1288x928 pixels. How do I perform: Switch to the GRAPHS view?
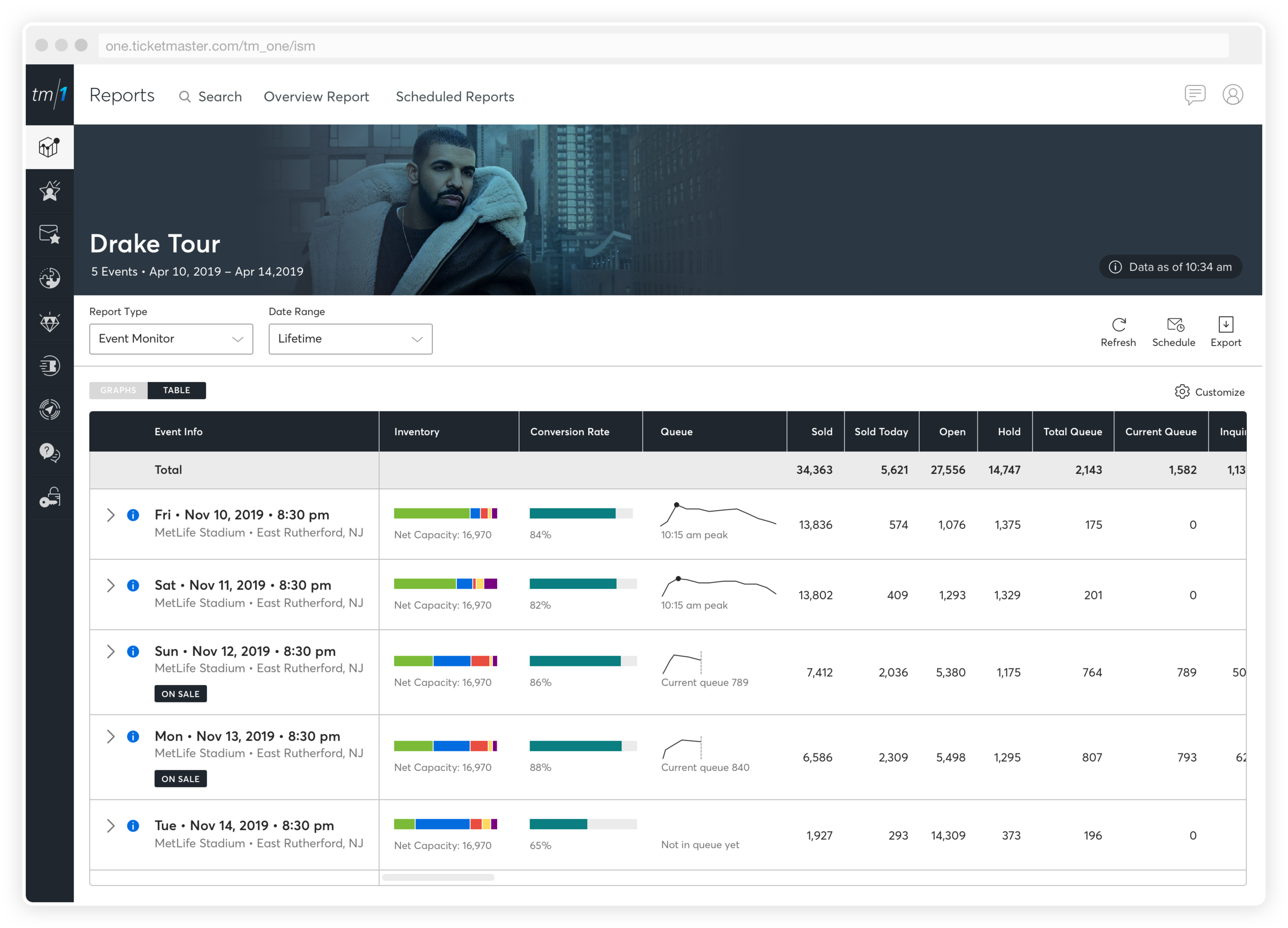118,390
